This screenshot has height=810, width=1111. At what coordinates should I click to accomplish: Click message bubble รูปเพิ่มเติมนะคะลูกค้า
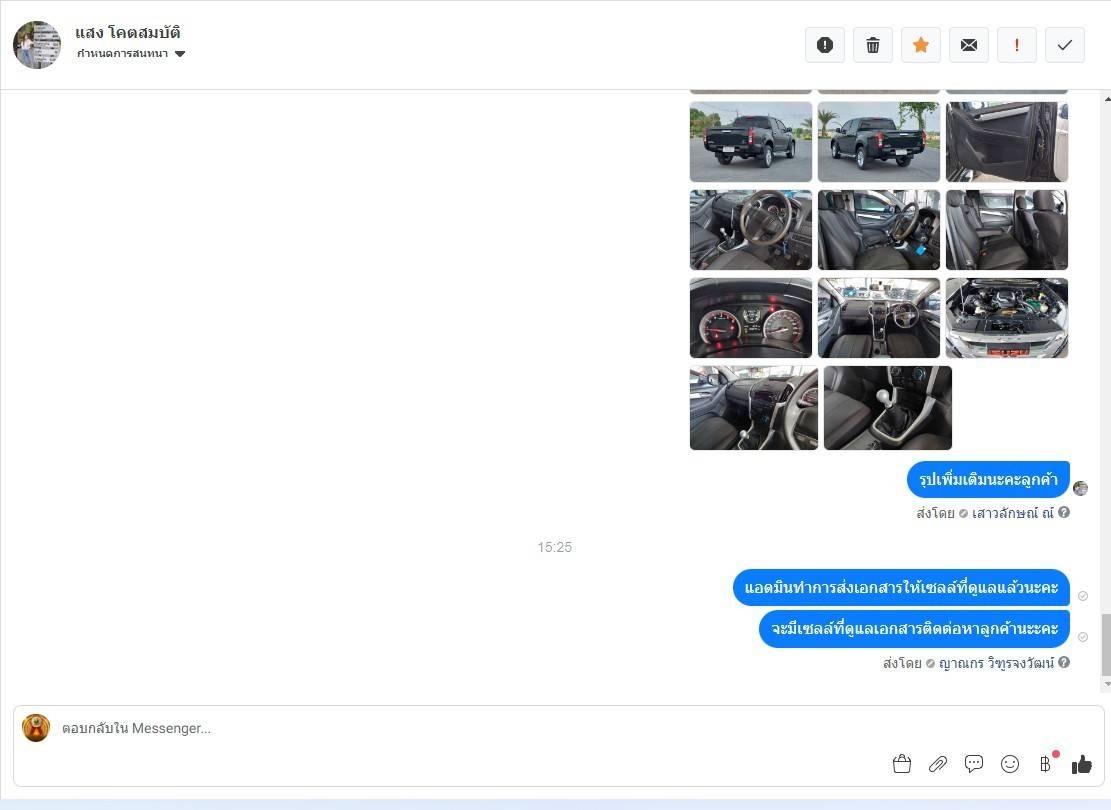pyautogui.click(x=988, y=480)
